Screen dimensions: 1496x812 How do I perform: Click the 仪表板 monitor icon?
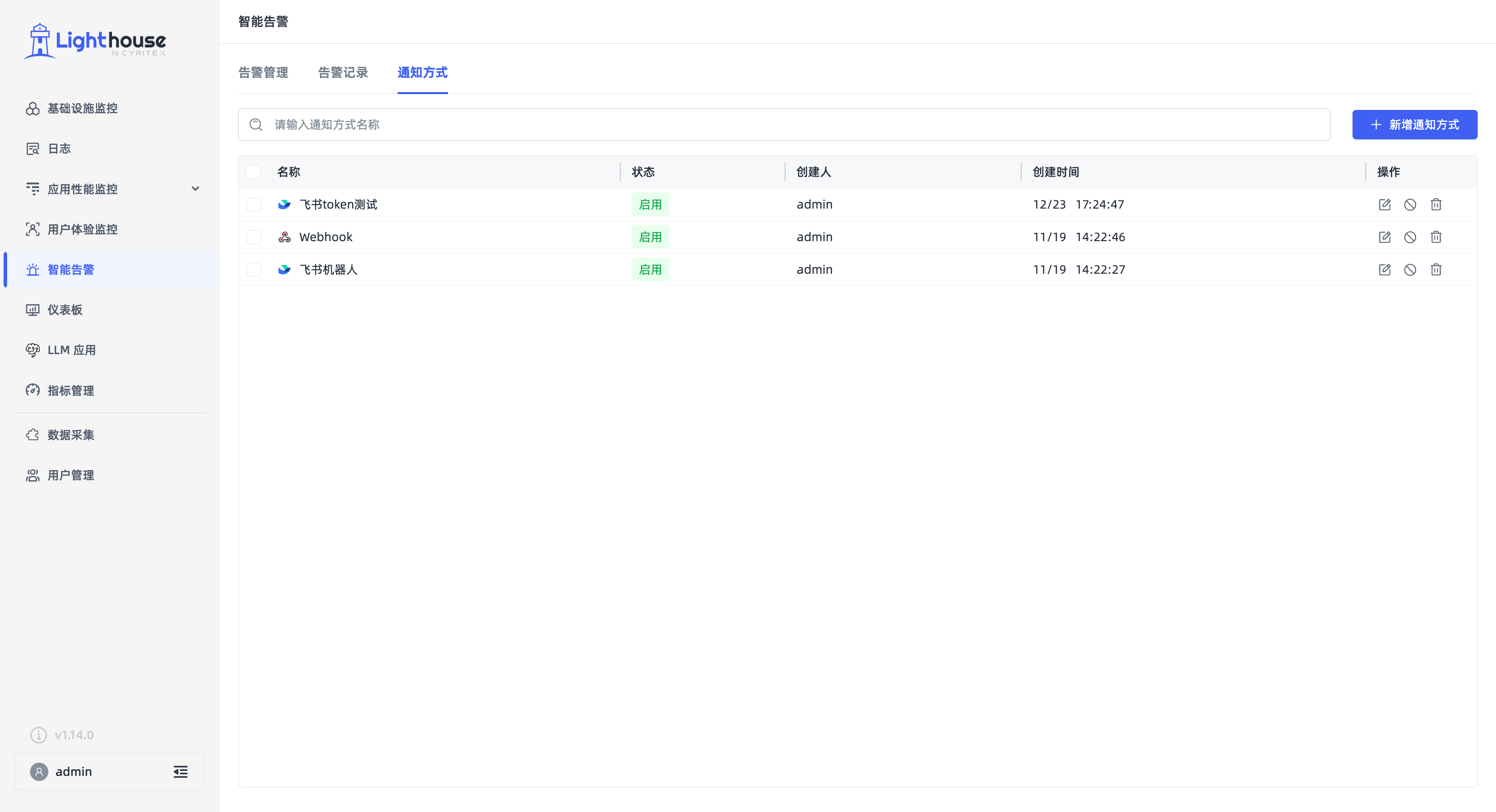33,310
